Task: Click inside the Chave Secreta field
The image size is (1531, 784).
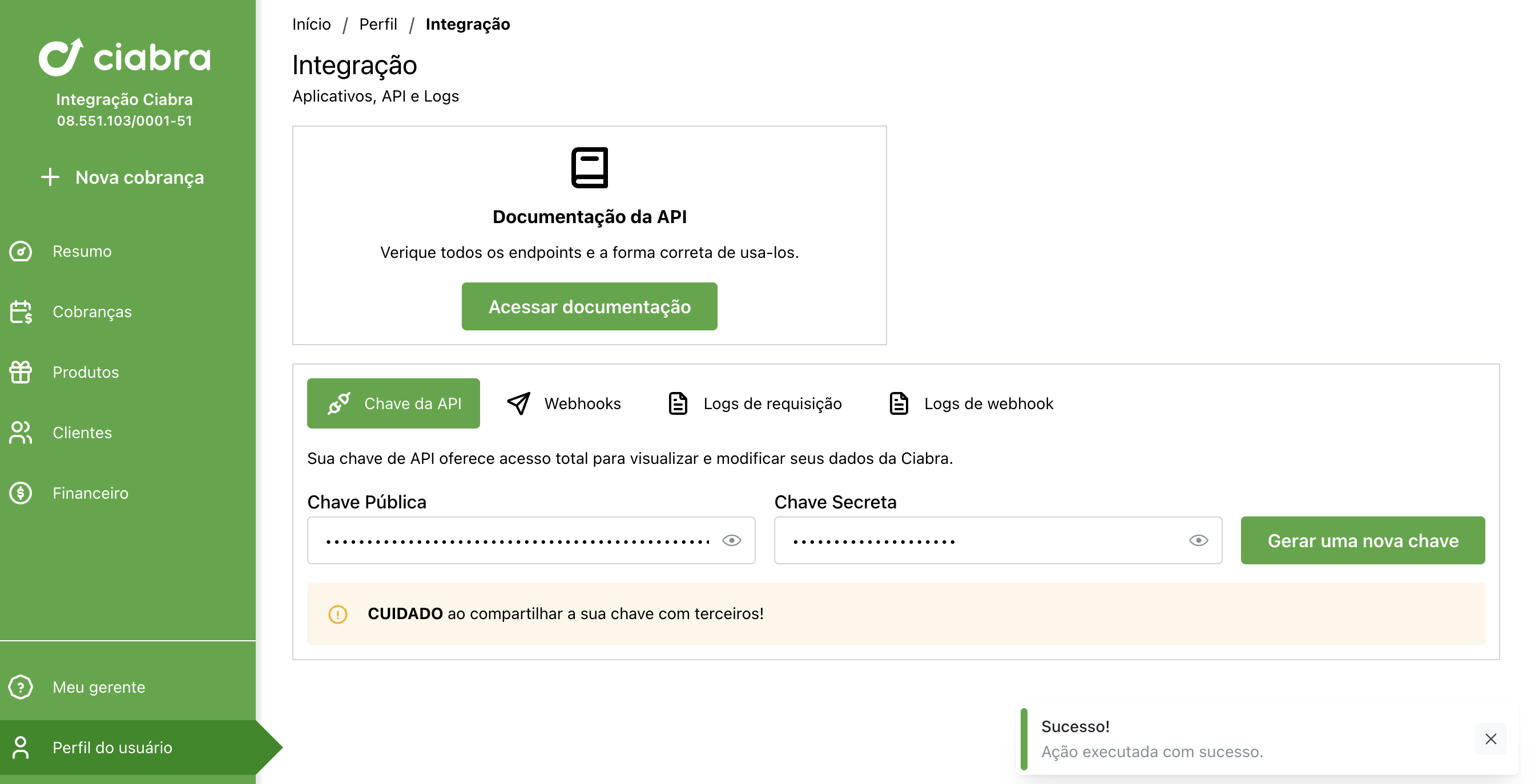Action: tap(998, 540)
